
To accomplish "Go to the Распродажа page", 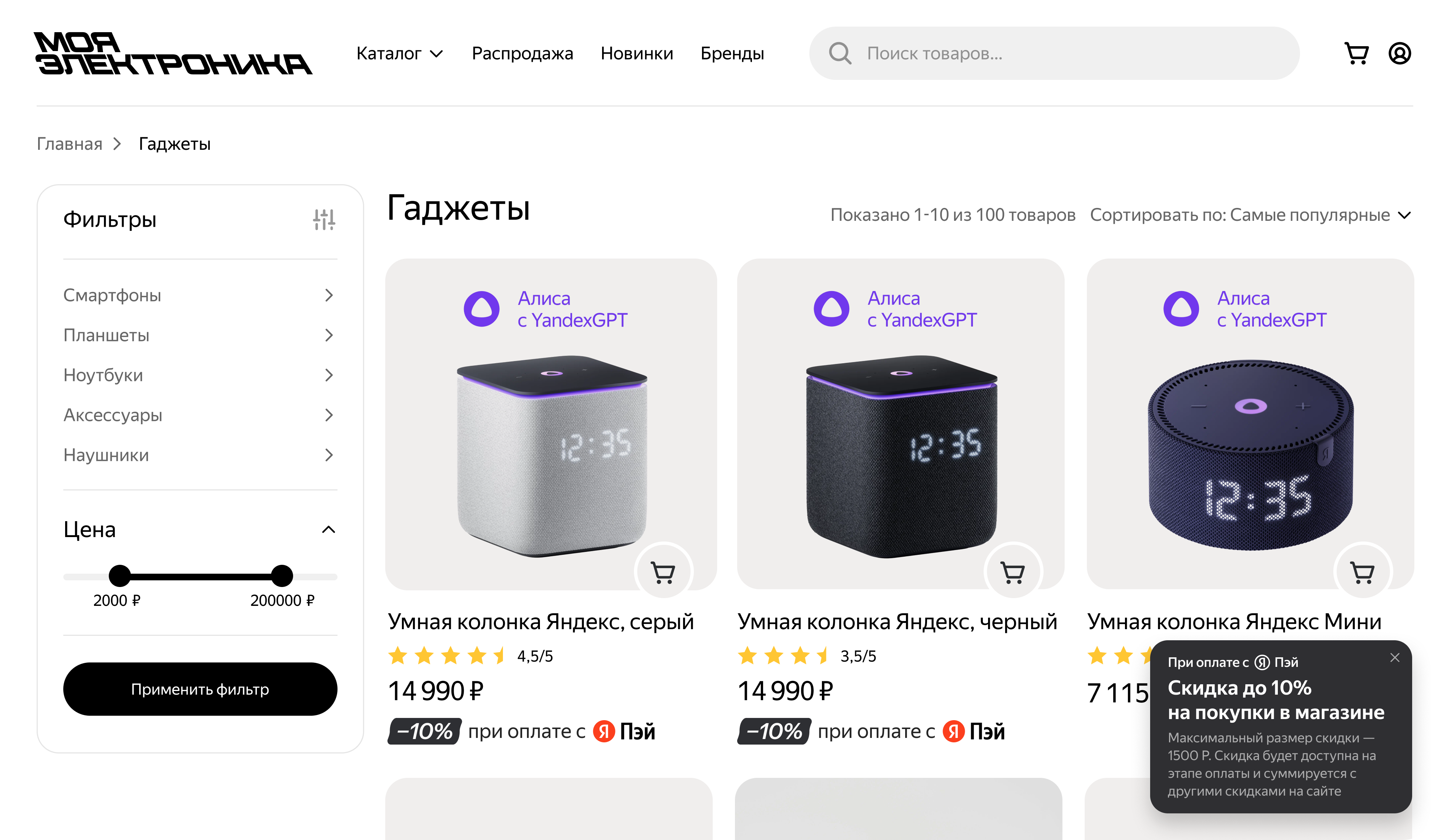I will [522, 54].
